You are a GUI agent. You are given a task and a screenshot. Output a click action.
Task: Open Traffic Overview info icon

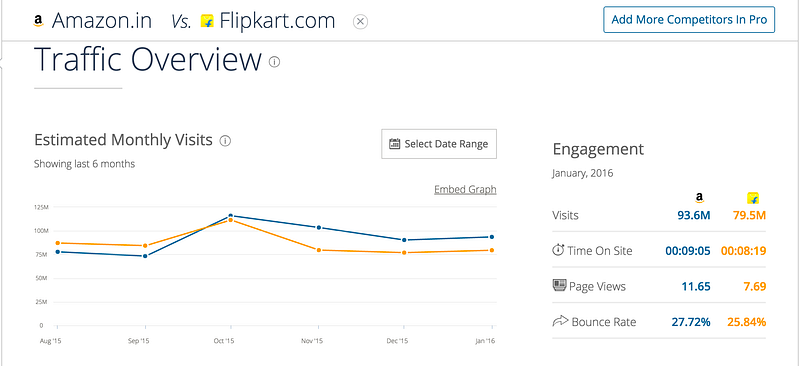click(x=274, y=62)
